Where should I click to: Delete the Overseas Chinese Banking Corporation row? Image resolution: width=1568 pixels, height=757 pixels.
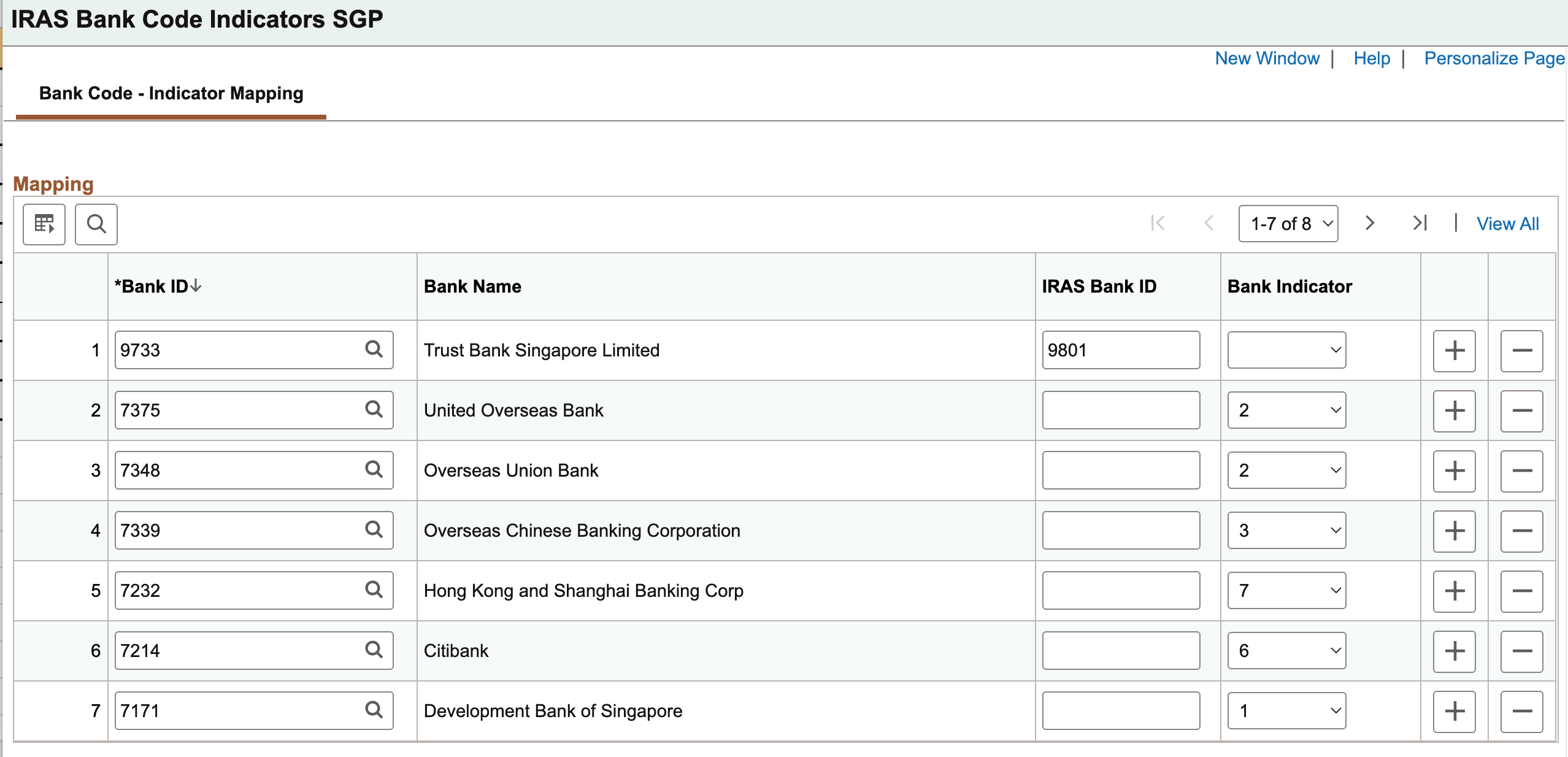[1522, 531]
